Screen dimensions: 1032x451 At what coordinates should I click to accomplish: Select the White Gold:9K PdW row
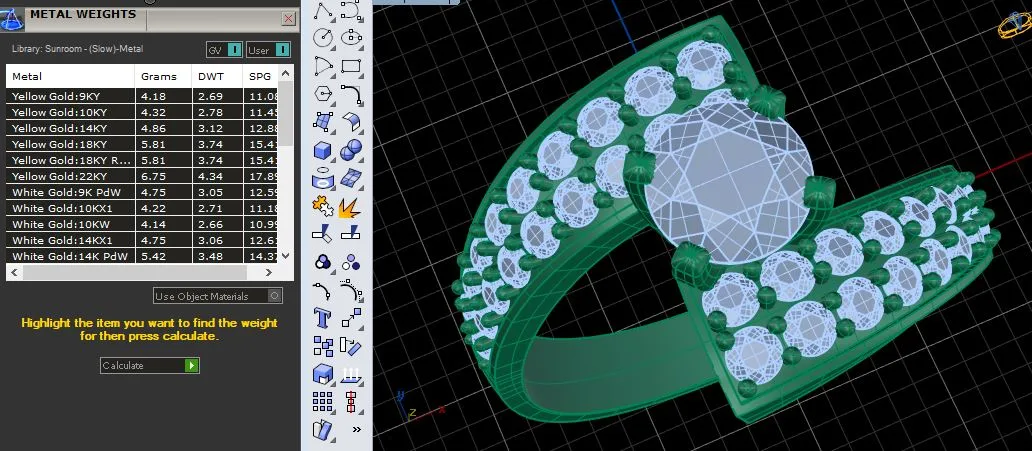[142, 192]
